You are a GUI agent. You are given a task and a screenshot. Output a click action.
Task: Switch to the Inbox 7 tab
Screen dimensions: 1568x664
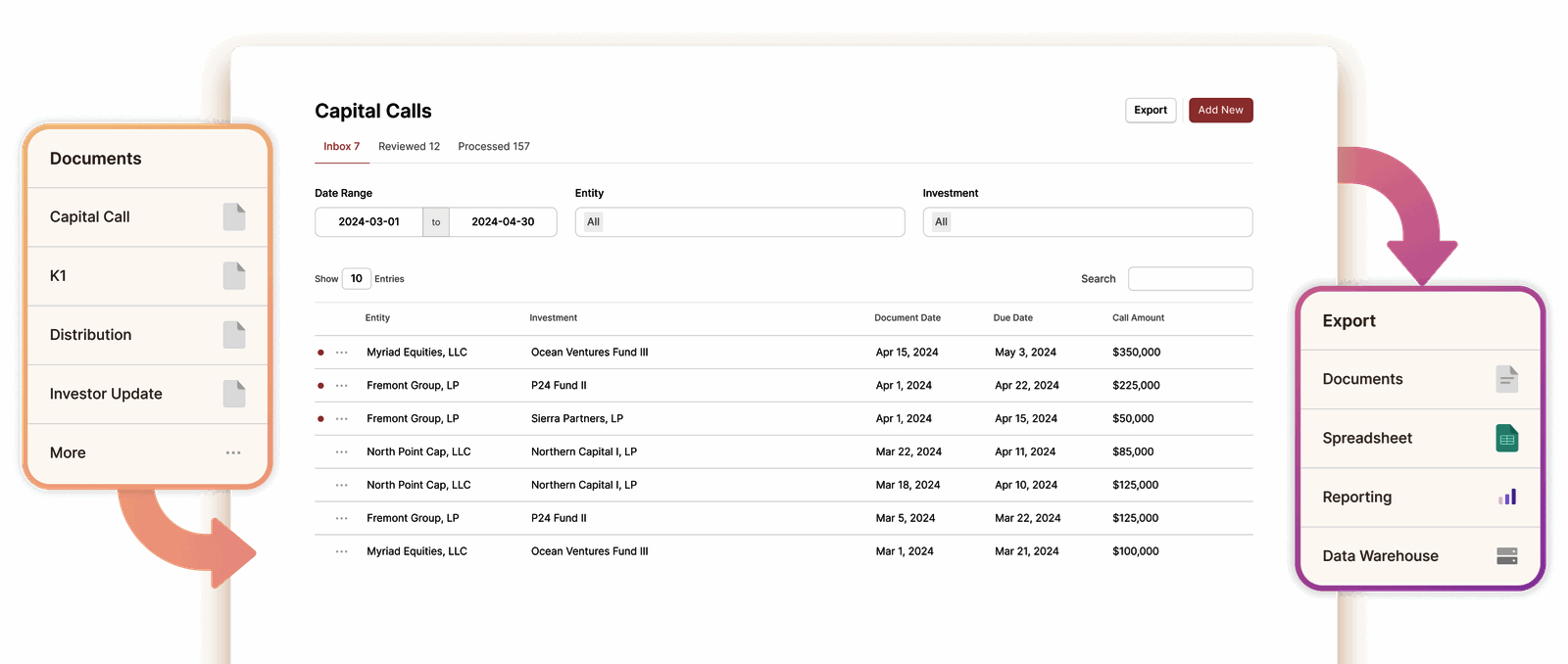342,147
